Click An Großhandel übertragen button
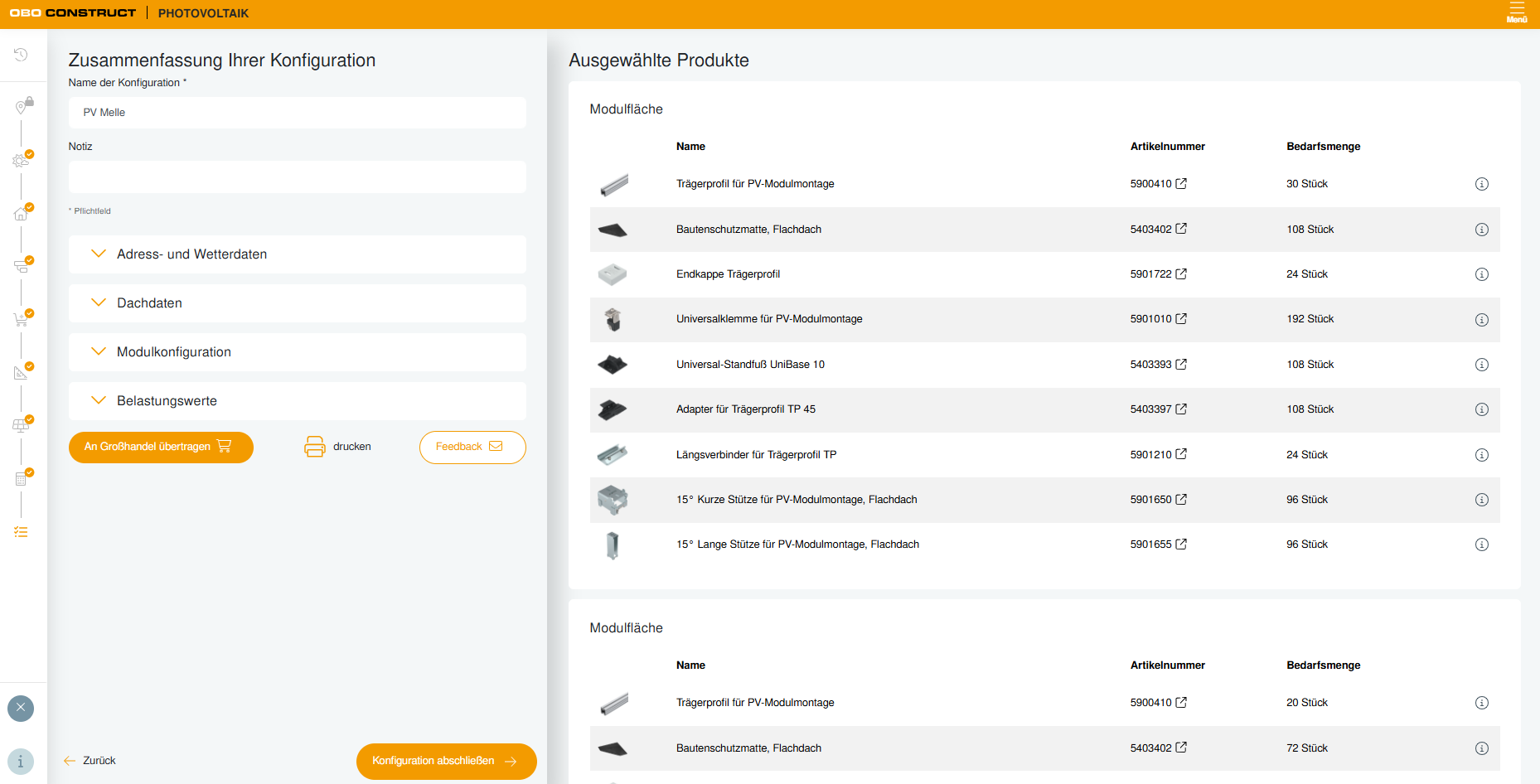Viewport: 1540px width, 784px height. [161, 447]
